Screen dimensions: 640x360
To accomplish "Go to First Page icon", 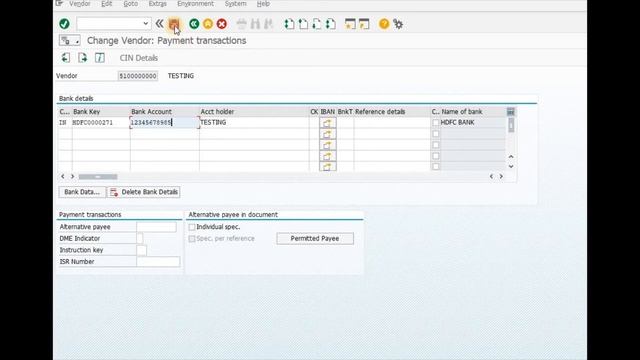I will click(289, 24).
